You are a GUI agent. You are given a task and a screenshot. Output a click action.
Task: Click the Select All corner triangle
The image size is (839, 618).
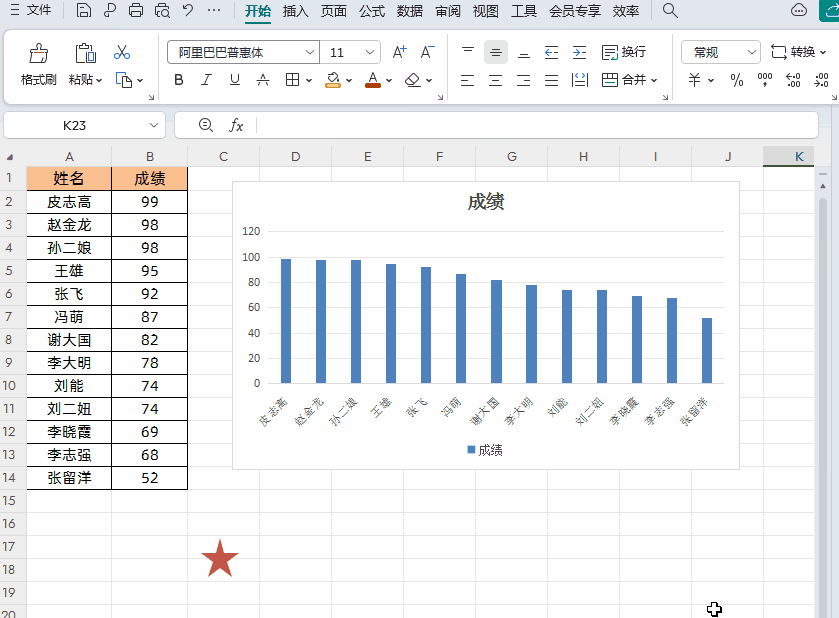[10, 157]
